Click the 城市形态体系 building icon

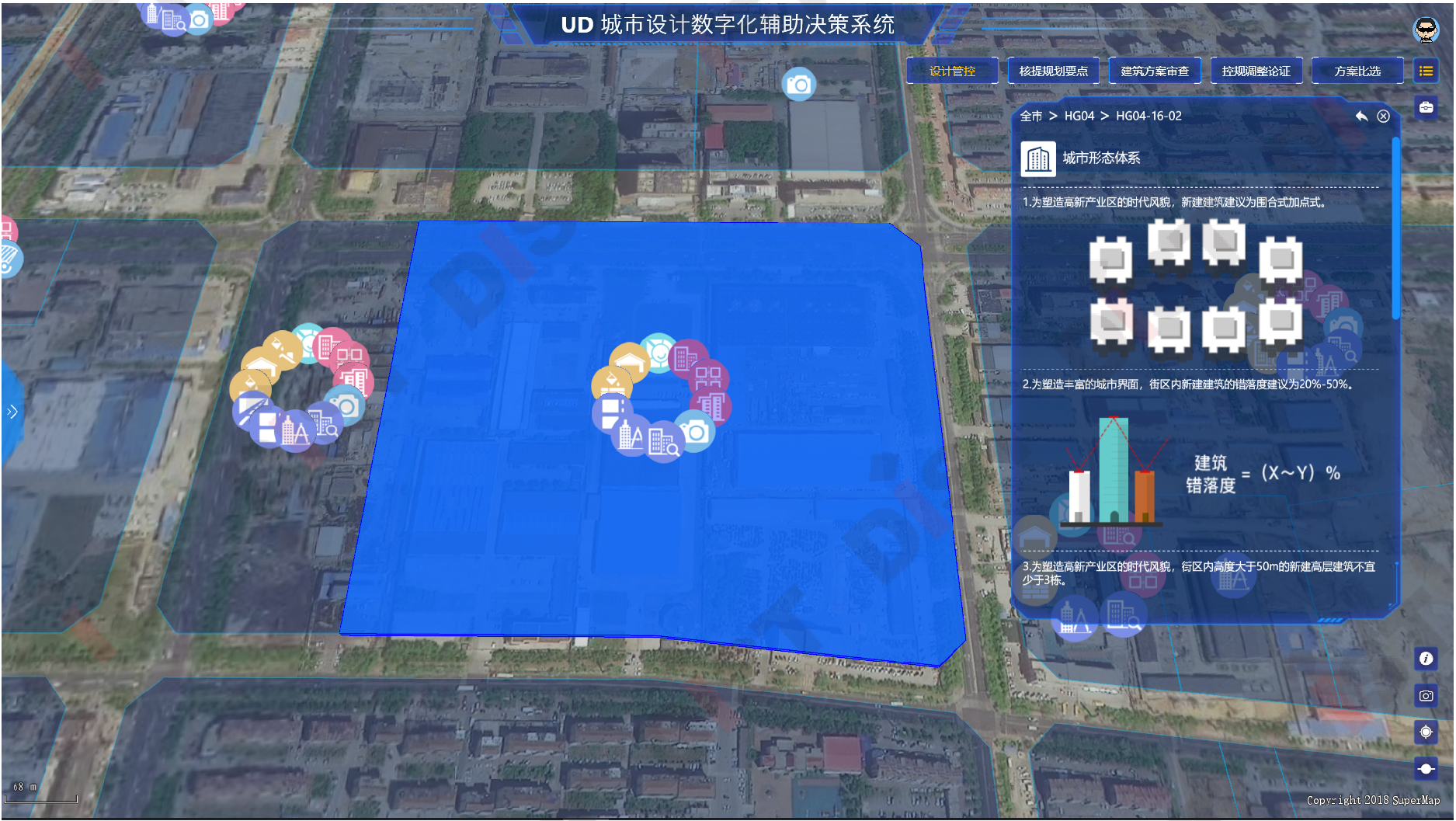[1038, 158]
